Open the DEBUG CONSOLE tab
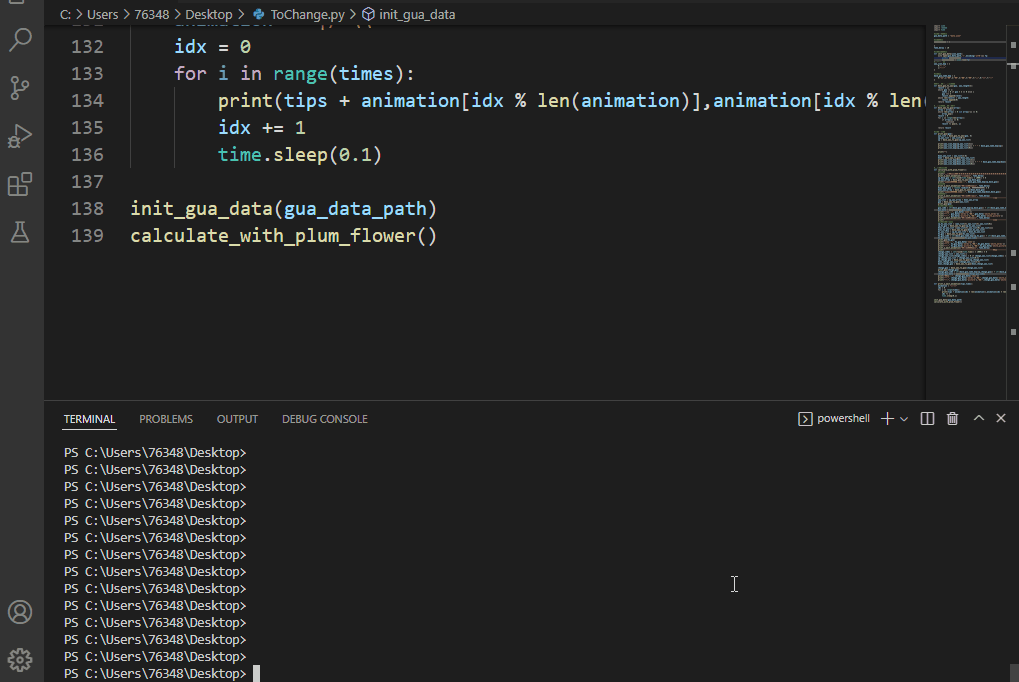The height and width of the screenshot is (682, 1019). (x=325, y=419)
